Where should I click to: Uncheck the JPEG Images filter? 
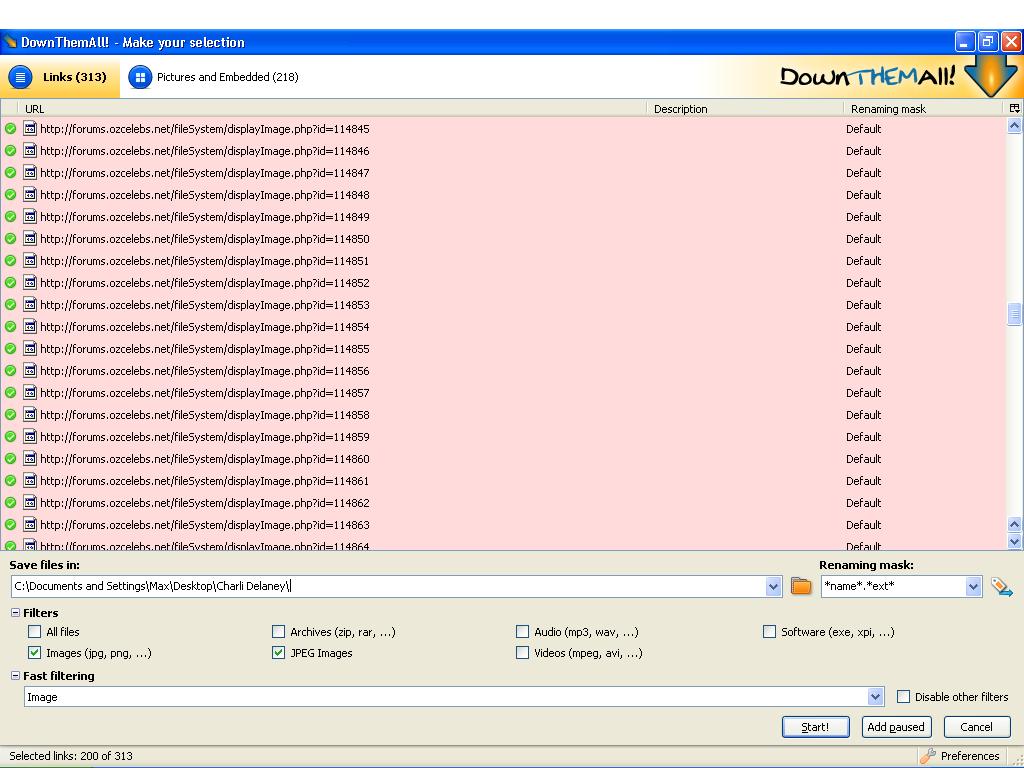(279, 653)
